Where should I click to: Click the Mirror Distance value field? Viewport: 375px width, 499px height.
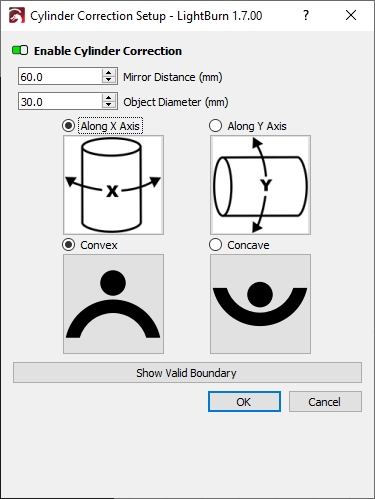pos(60,77)
